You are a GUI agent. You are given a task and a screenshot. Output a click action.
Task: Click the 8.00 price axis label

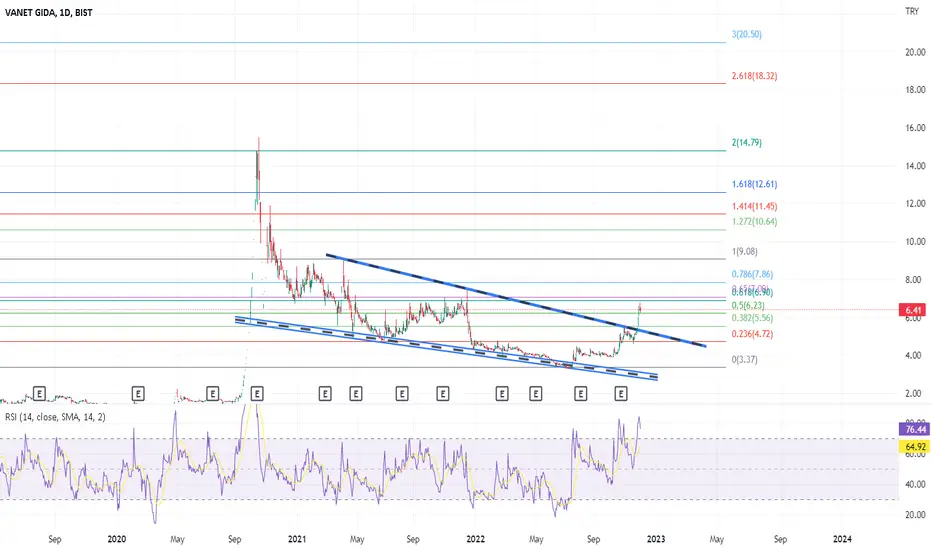click(915, 279)
